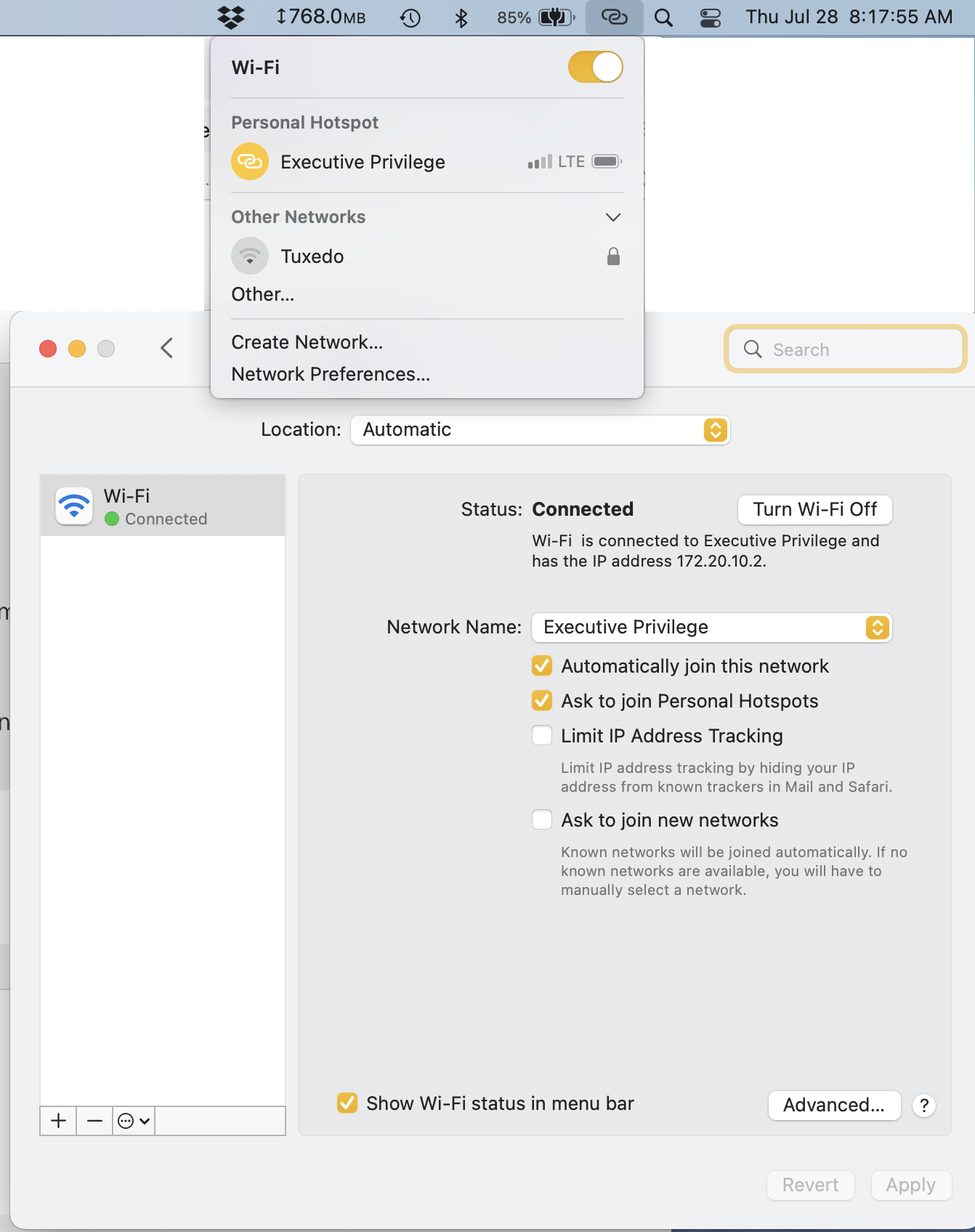Click the Bluetooth menu bar icon
975x1232 pixels.
tap(461, 17)
